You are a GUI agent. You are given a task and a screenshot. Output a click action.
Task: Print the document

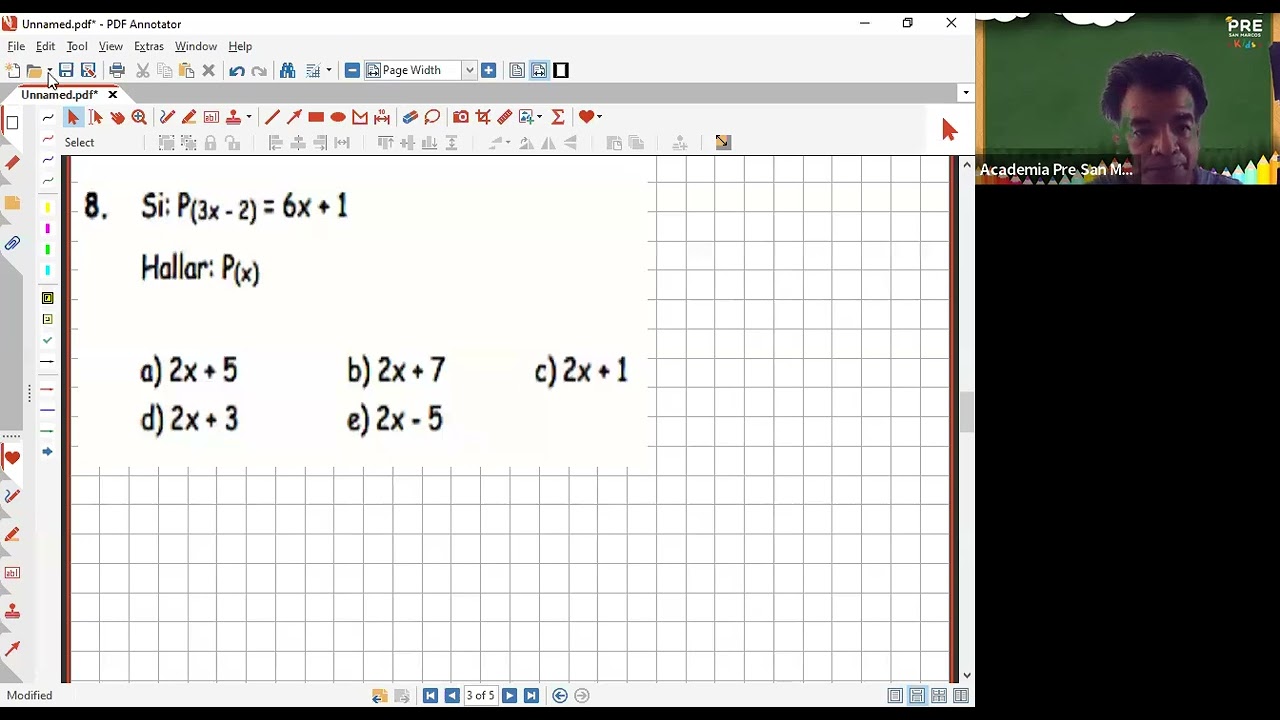pyautogui.click(x=117, y=70)
